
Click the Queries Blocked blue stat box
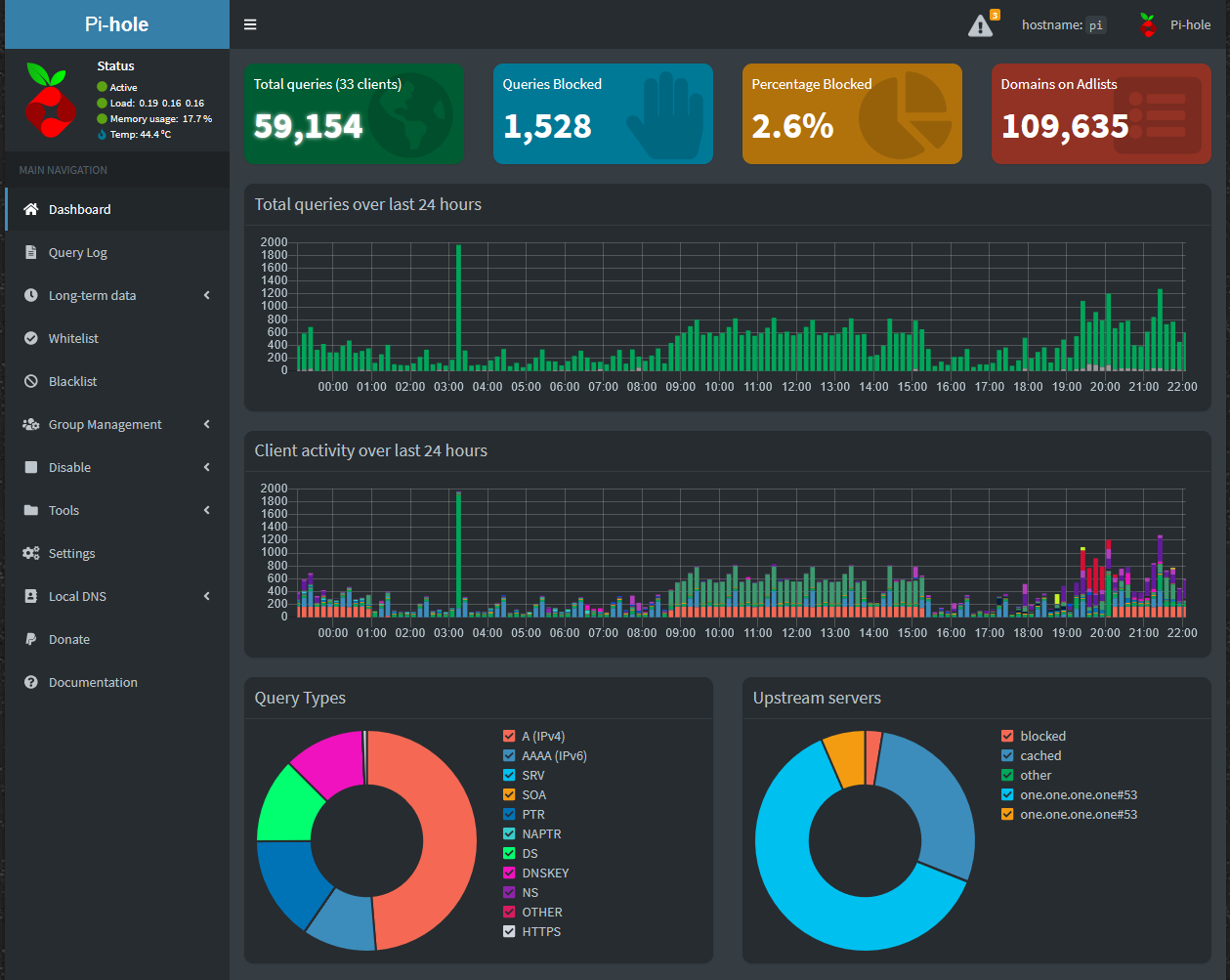click(x=603, y=113)
